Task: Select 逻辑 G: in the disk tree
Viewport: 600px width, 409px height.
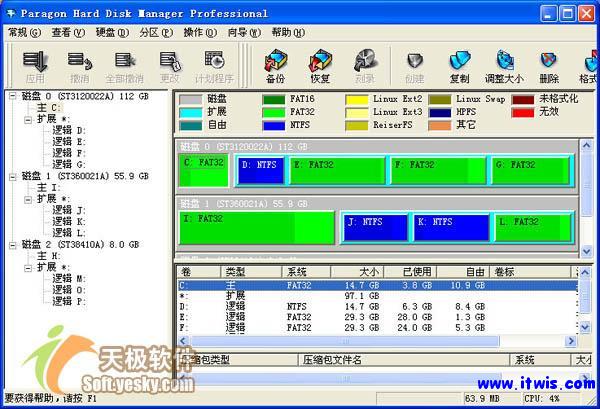Action: click(x=69, y=165)
